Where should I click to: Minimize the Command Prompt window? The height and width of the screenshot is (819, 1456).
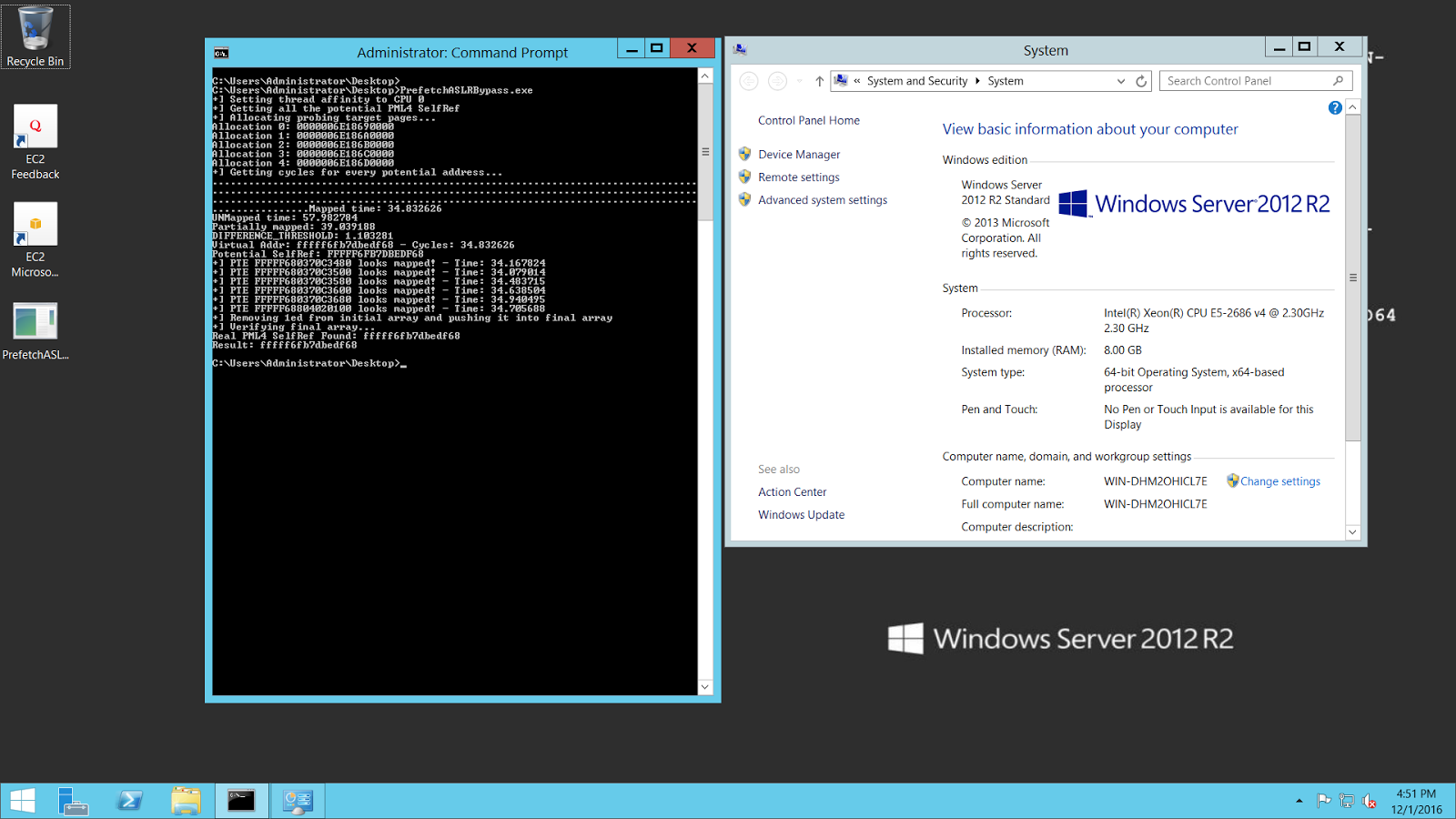pyautogui.click(x=632, y=49)
